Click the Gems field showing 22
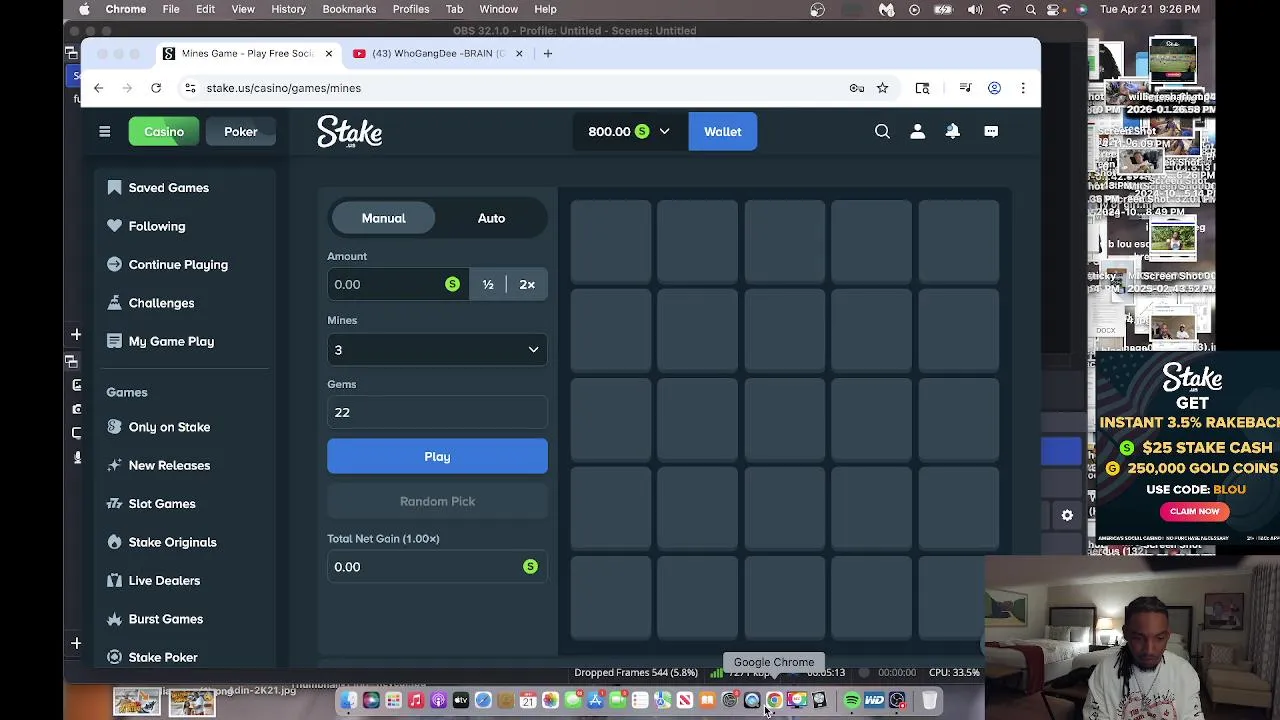 coord(437,412)
